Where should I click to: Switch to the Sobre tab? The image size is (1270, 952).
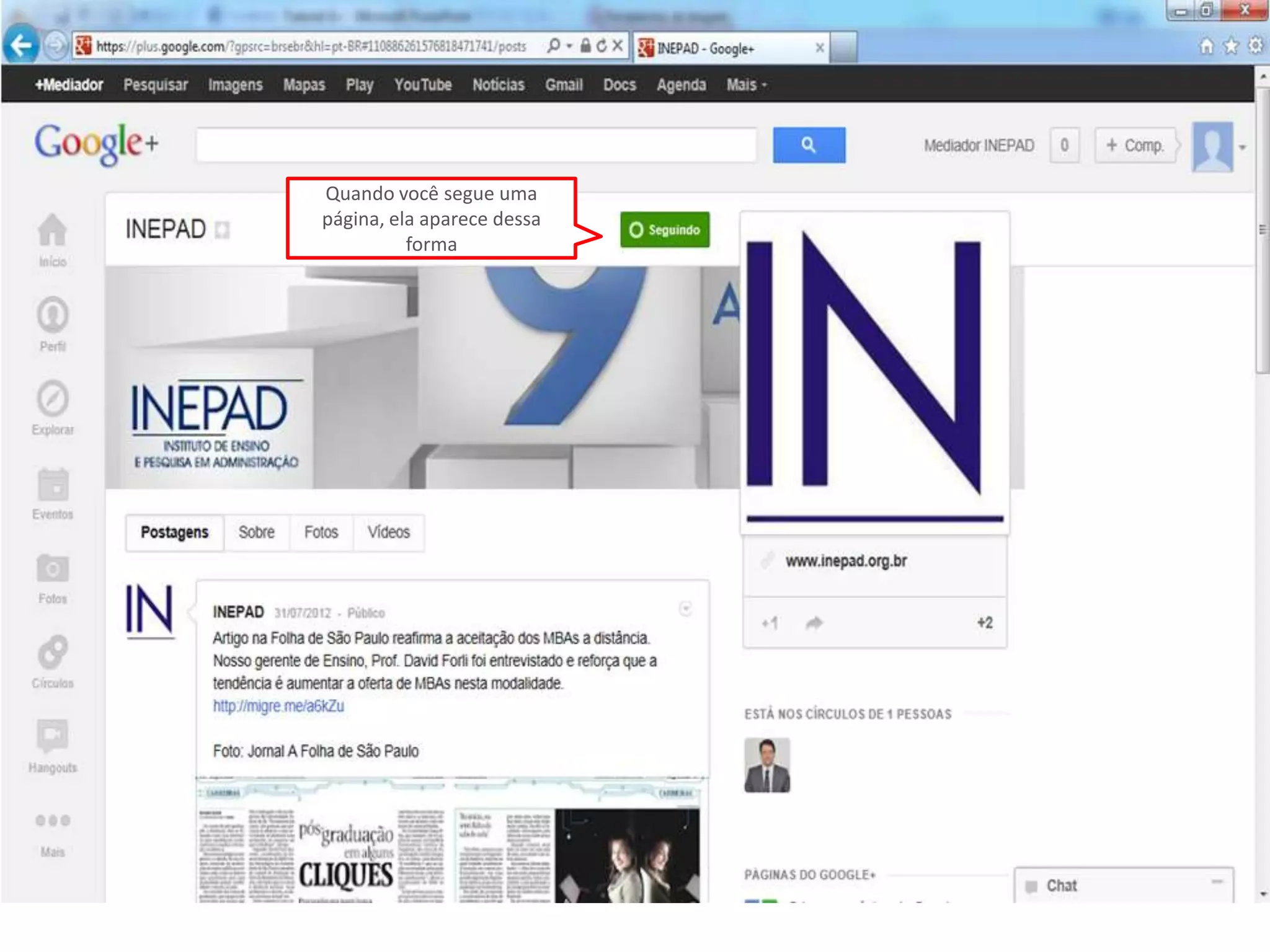256,532
